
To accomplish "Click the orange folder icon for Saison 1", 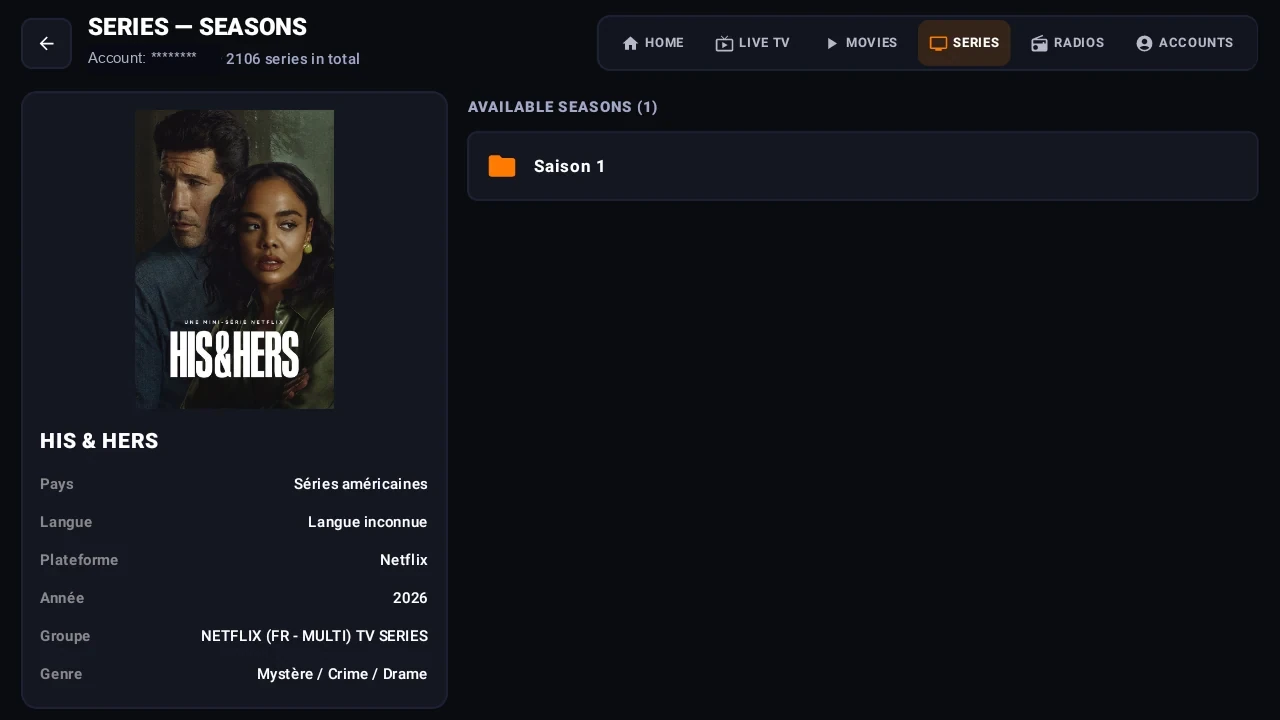I will pyautogui.click(x=502, y=166).
